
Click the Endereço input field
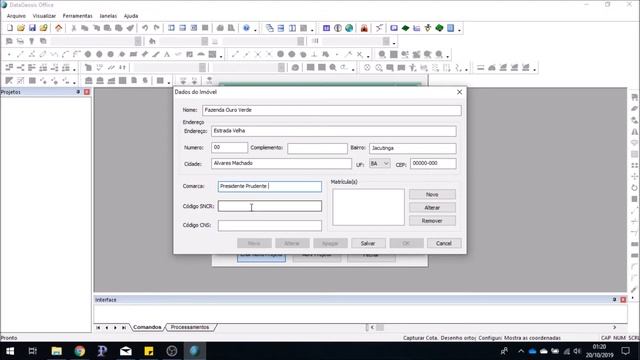[x=334, y=131]
